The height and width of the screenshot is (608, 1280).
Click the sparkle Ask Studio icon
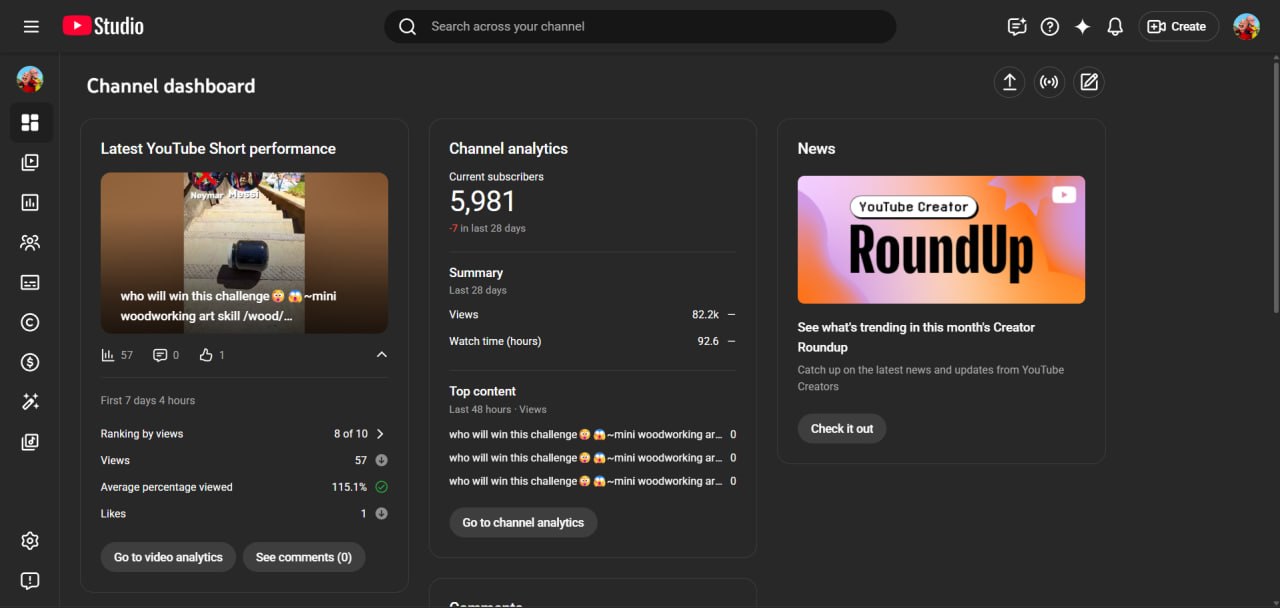pyautogui.click(x=1082, y=27)
